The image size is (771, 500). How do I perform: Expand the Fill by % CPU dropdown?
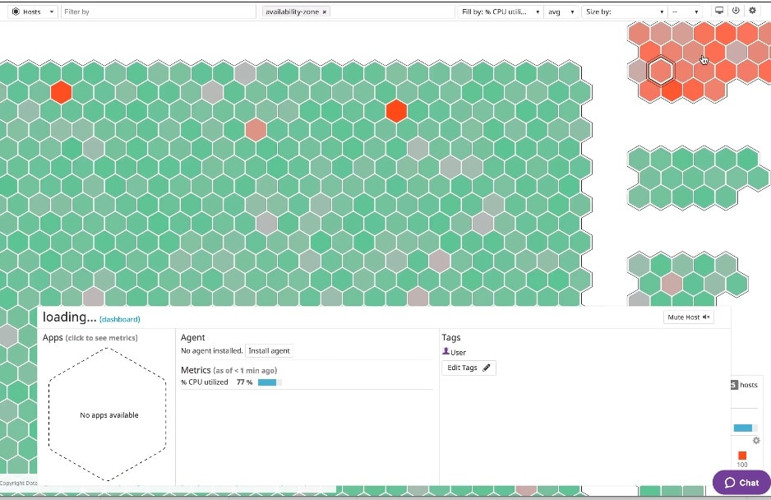[x=500, y=12]
